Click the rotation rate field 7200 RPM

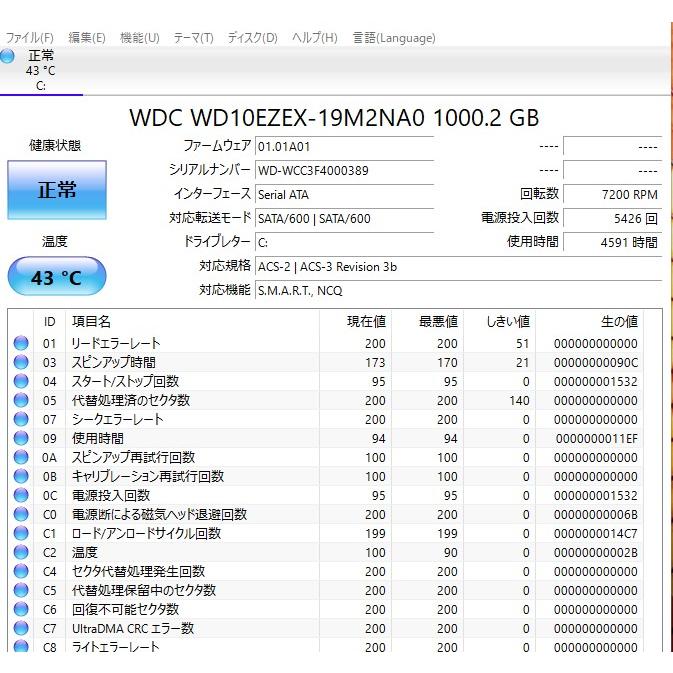612,195
